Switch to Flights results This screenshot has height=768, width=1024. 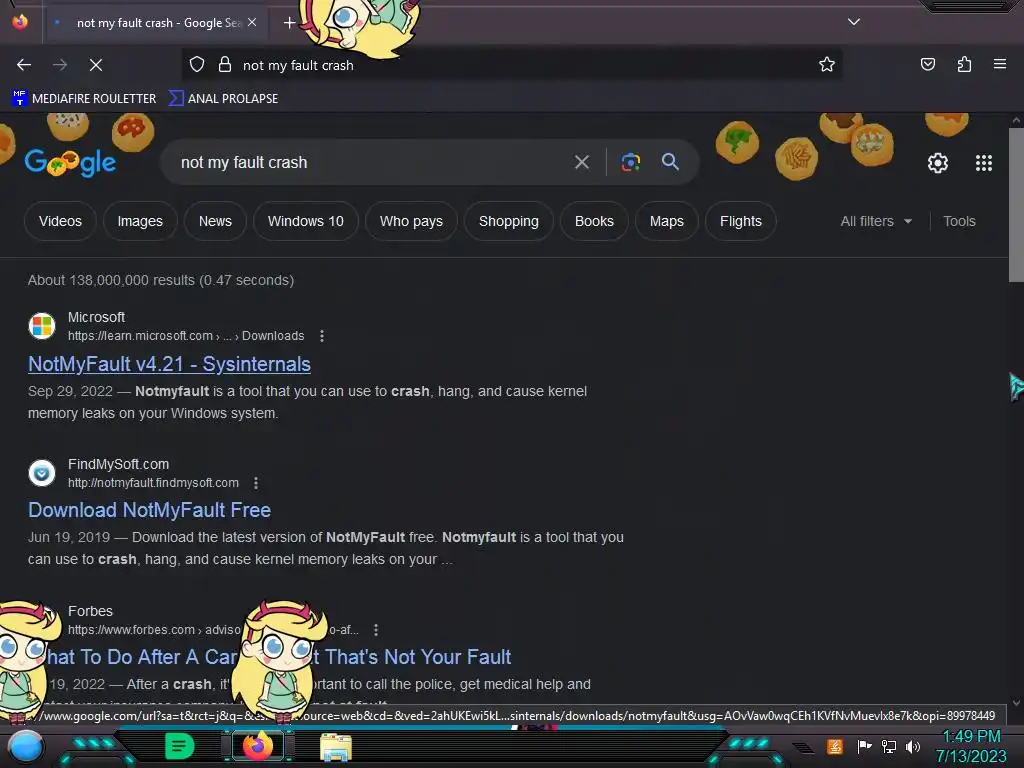741,221
